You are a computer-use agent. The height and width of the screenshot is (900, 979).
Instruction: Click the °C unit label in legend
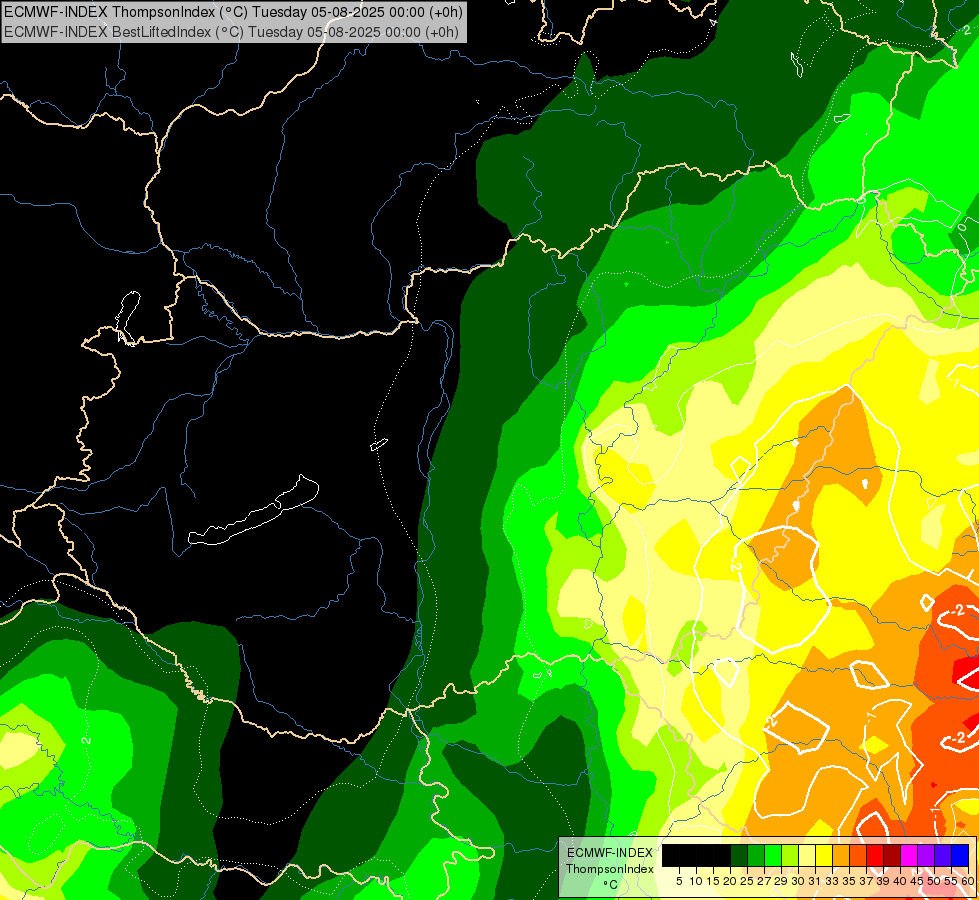[610, 885]
